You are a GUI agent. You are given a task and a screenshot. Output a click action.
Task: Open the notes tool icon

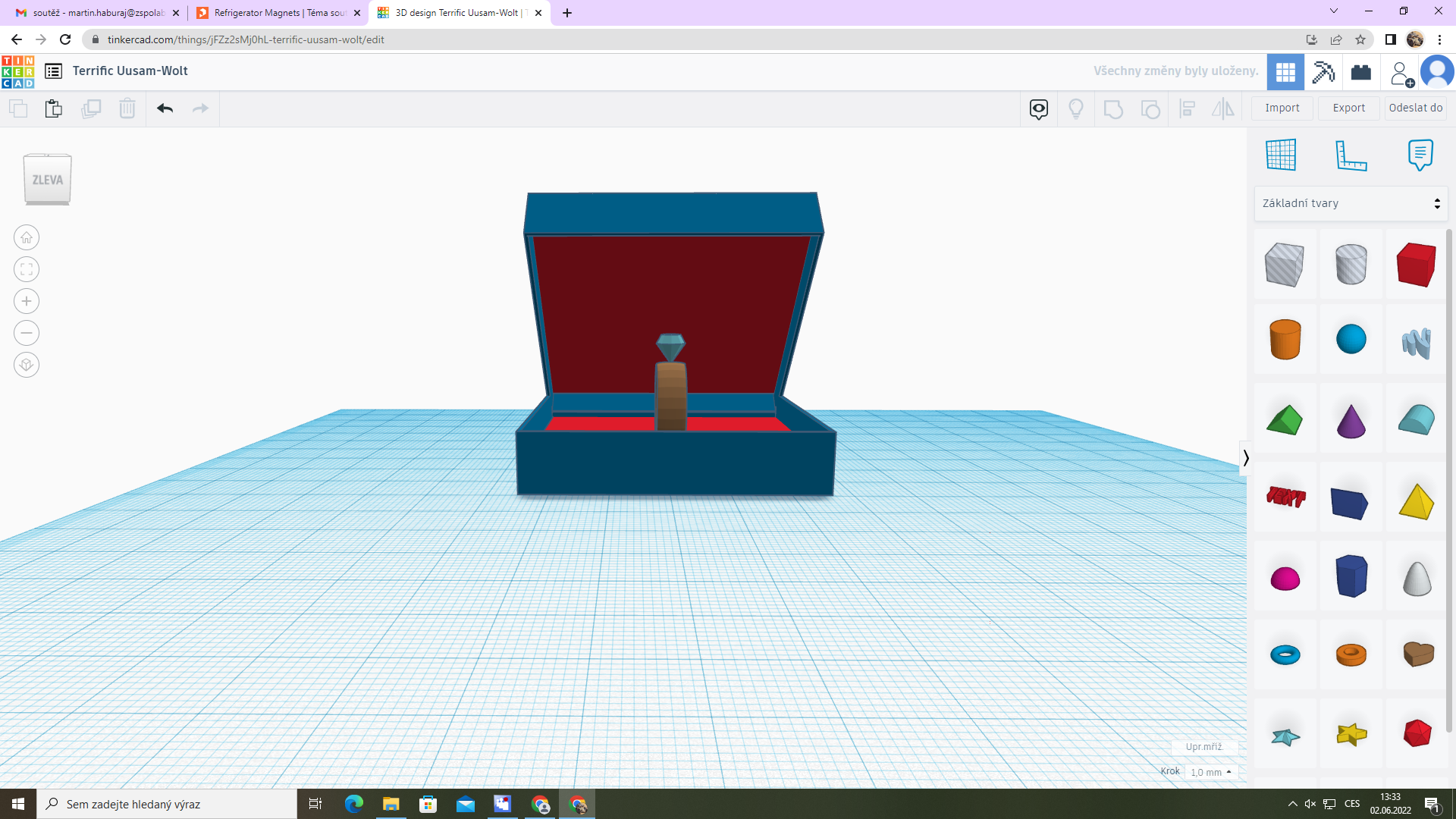[1420, 155]
